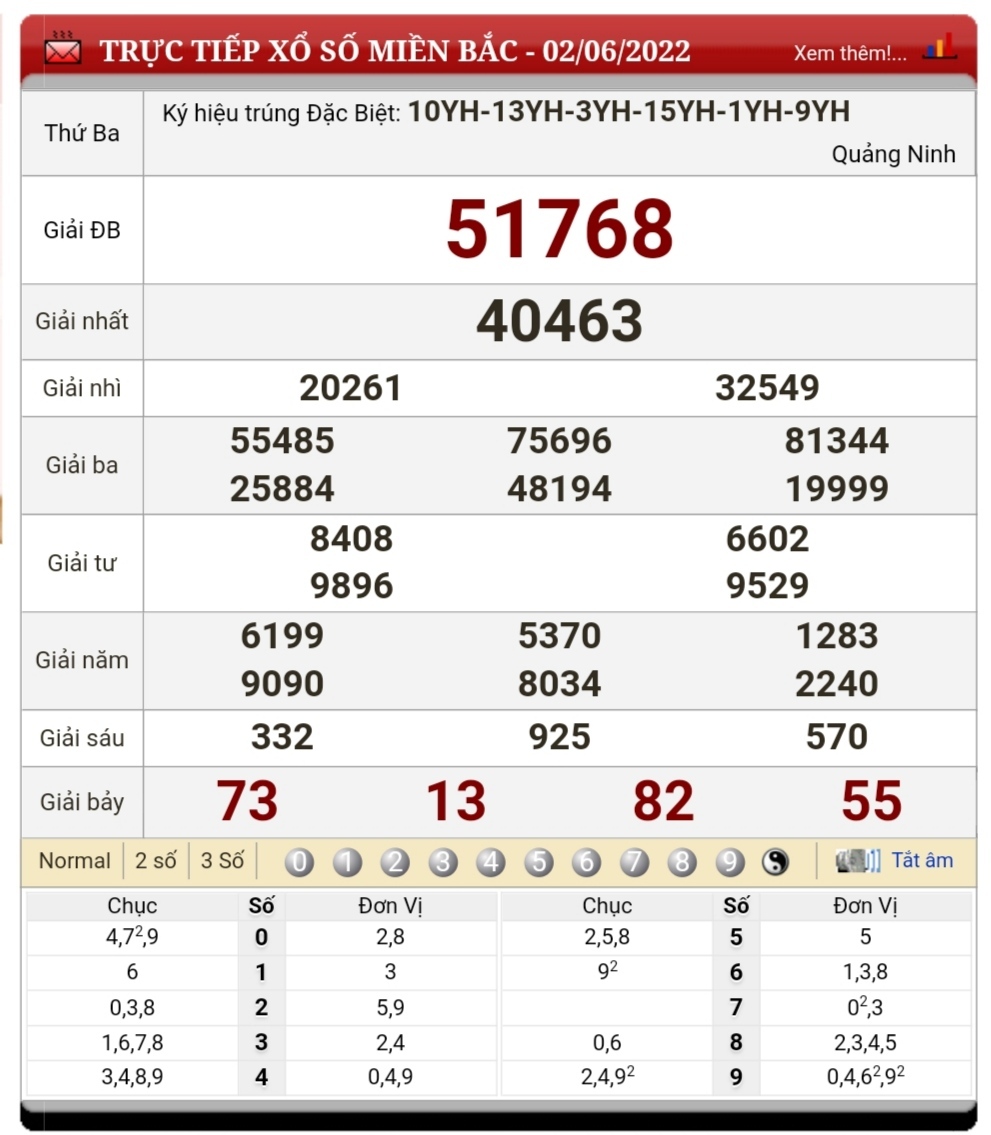Select the number 6 ball

pos(586,861)
